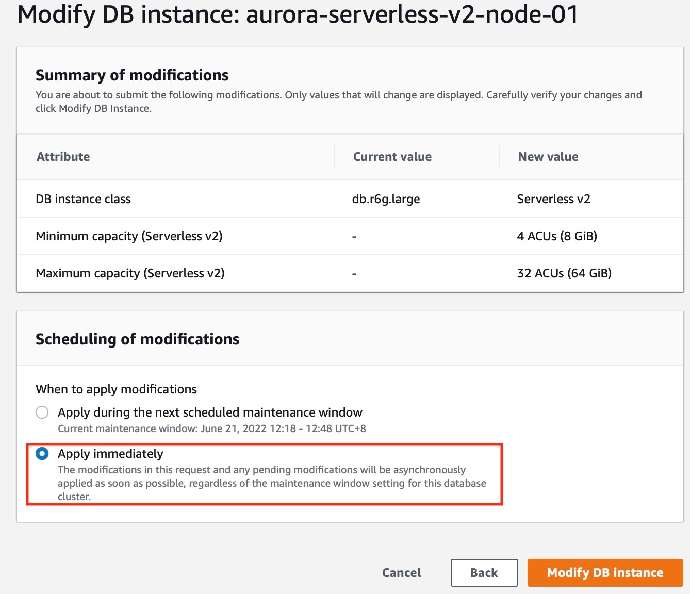Click the Attribute column header
Viewport: 690px width, 594px height.
(x=63, y=157)
